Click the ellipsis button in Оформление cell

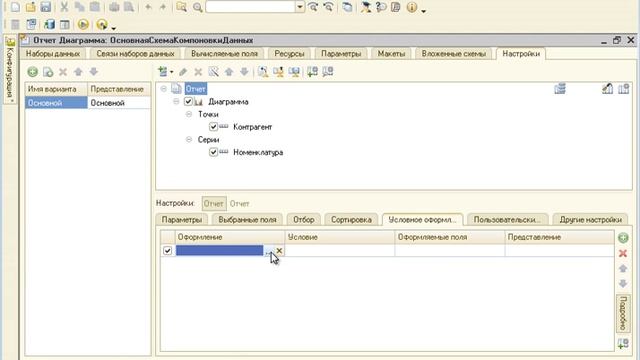pos(269,251)
